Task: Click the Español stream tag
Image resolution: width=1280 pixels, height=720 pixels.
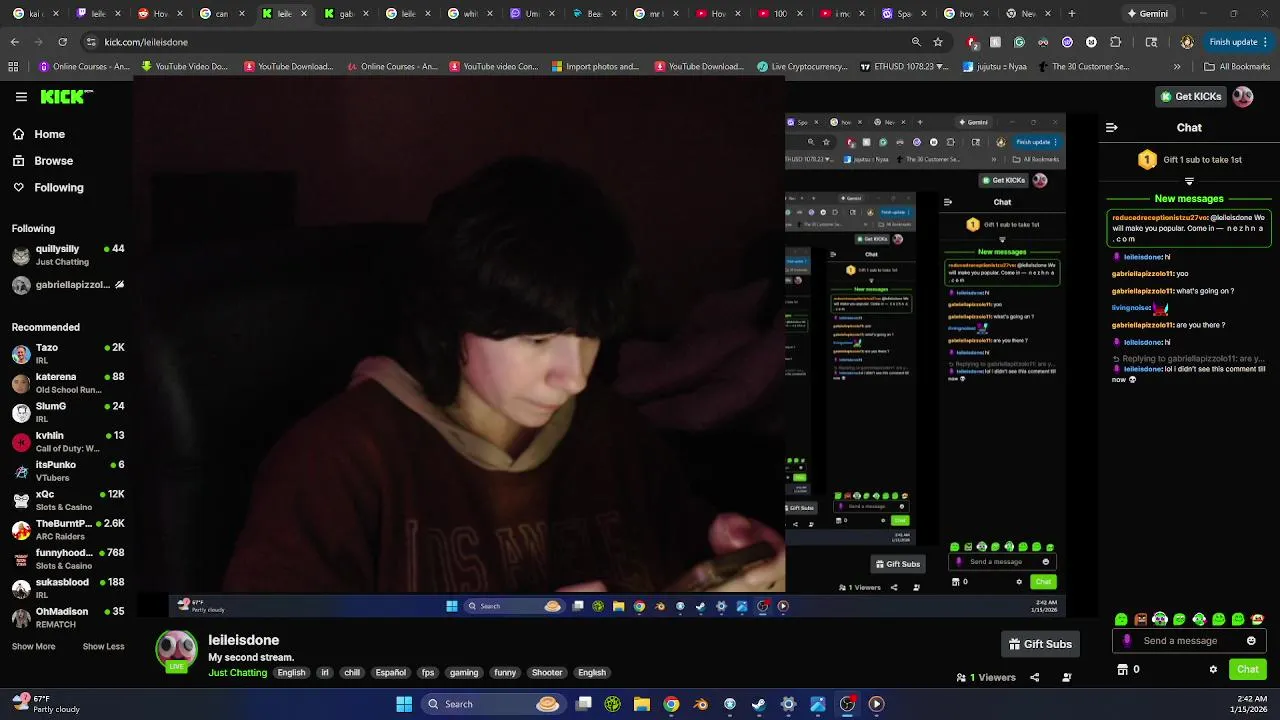Action: (x=390, y=673)
